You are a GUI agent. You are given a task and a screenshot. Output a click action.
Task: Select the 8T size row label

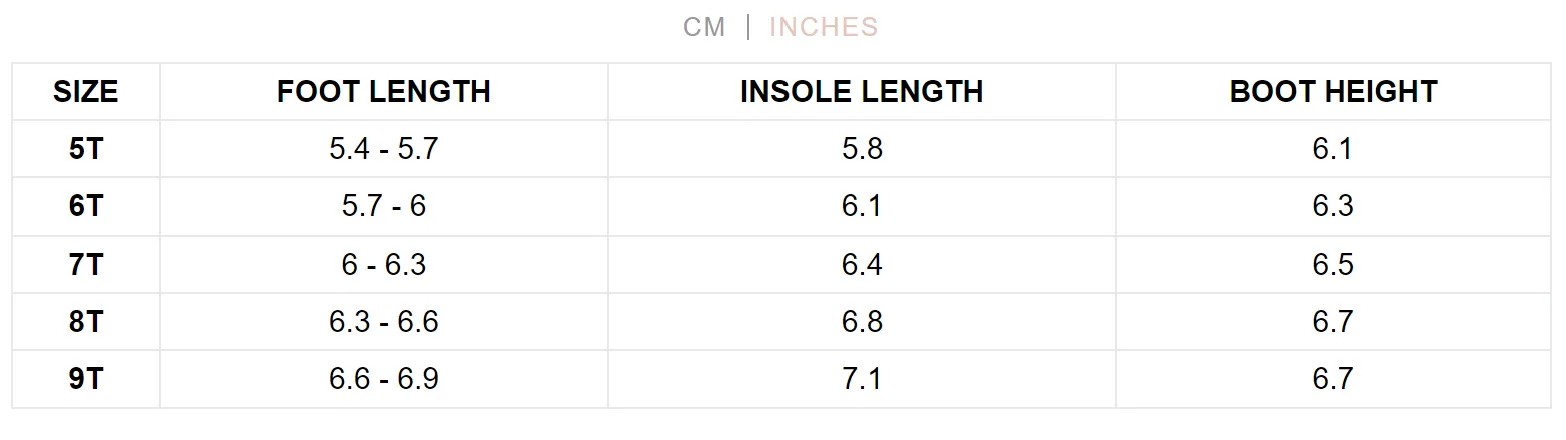pos(86,321)
